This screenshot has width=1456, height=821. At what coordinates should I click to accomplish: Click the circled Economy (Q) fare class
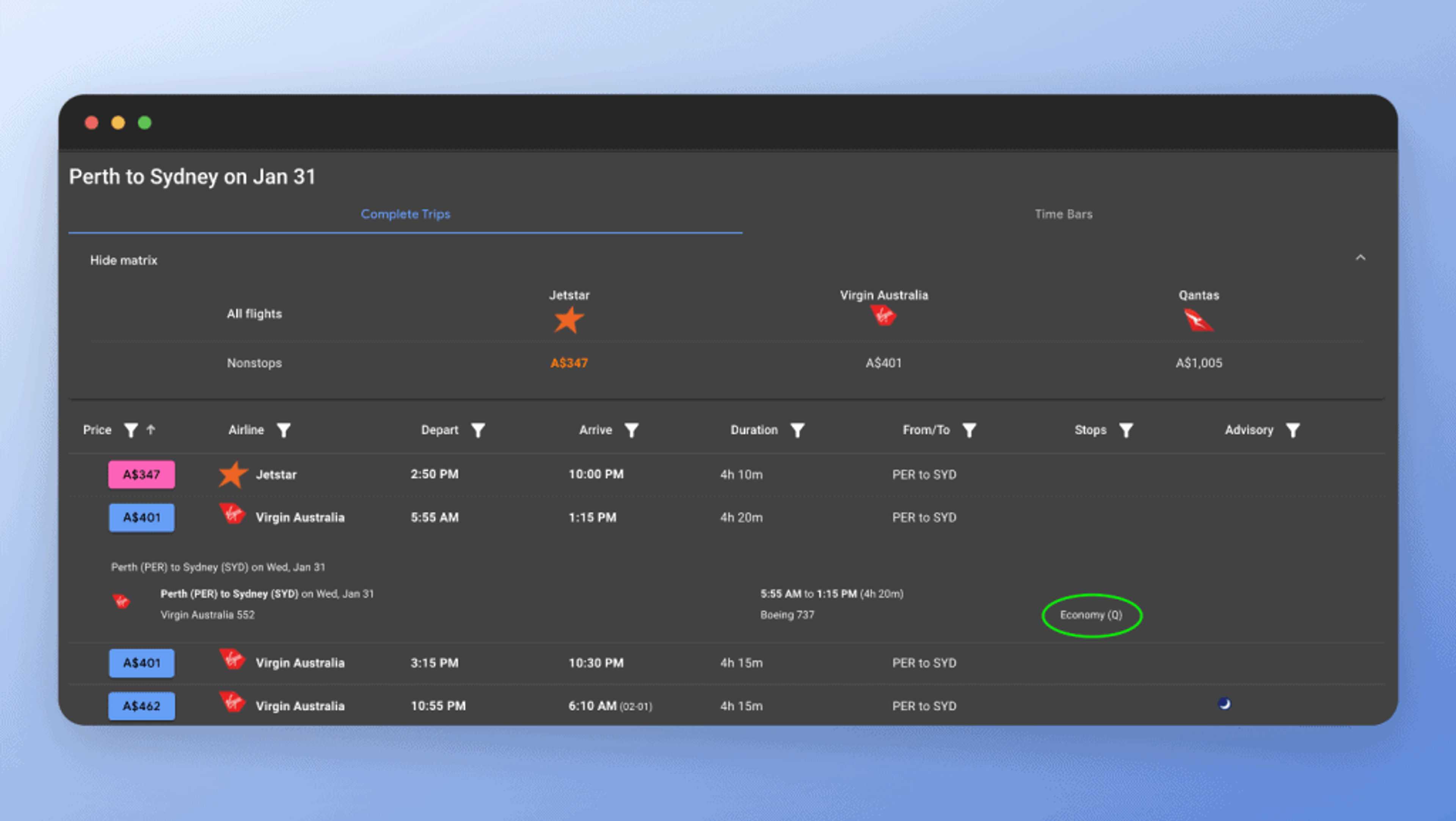1091,615
